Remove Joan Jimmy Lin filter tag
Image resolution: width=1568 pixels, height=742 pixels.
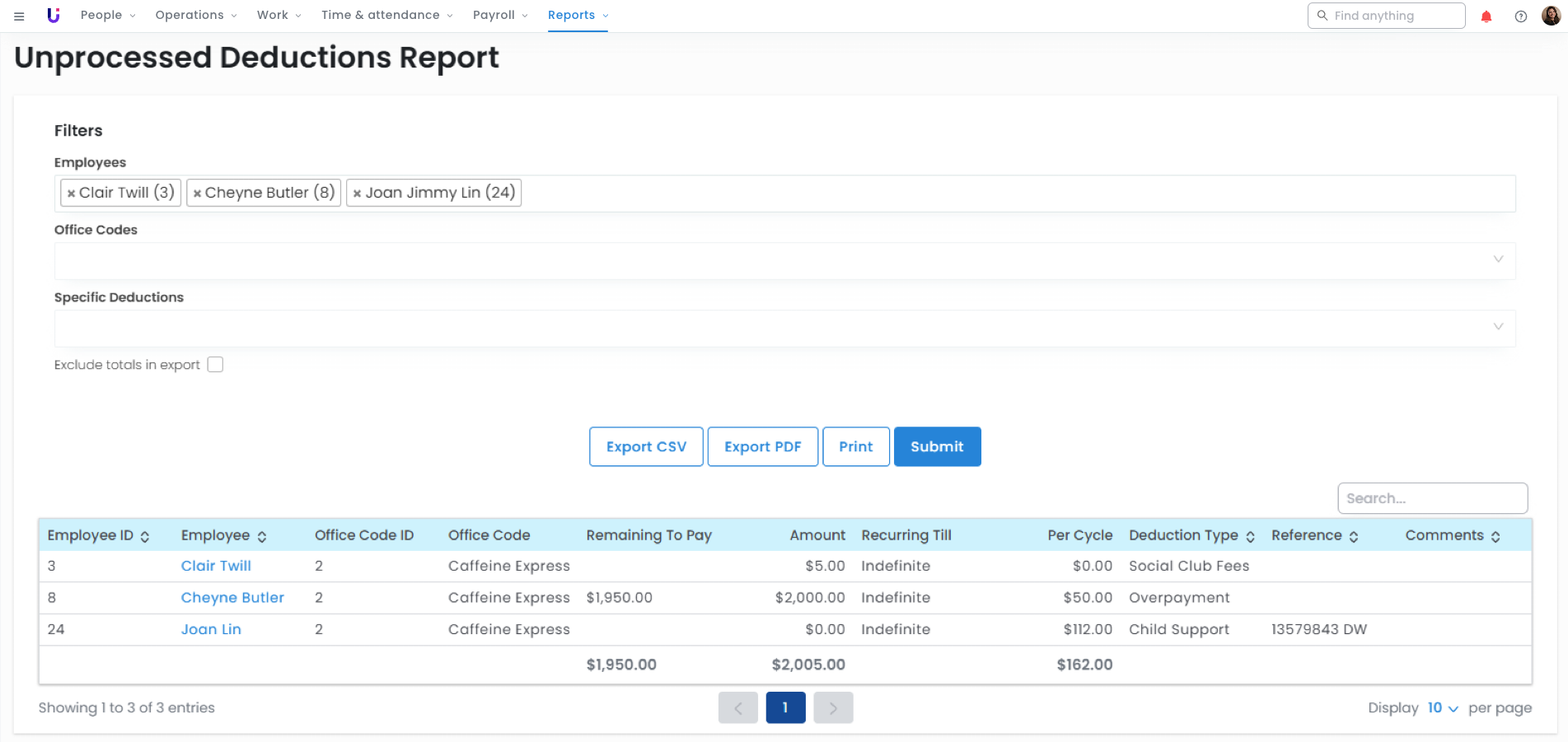[357, 194]
